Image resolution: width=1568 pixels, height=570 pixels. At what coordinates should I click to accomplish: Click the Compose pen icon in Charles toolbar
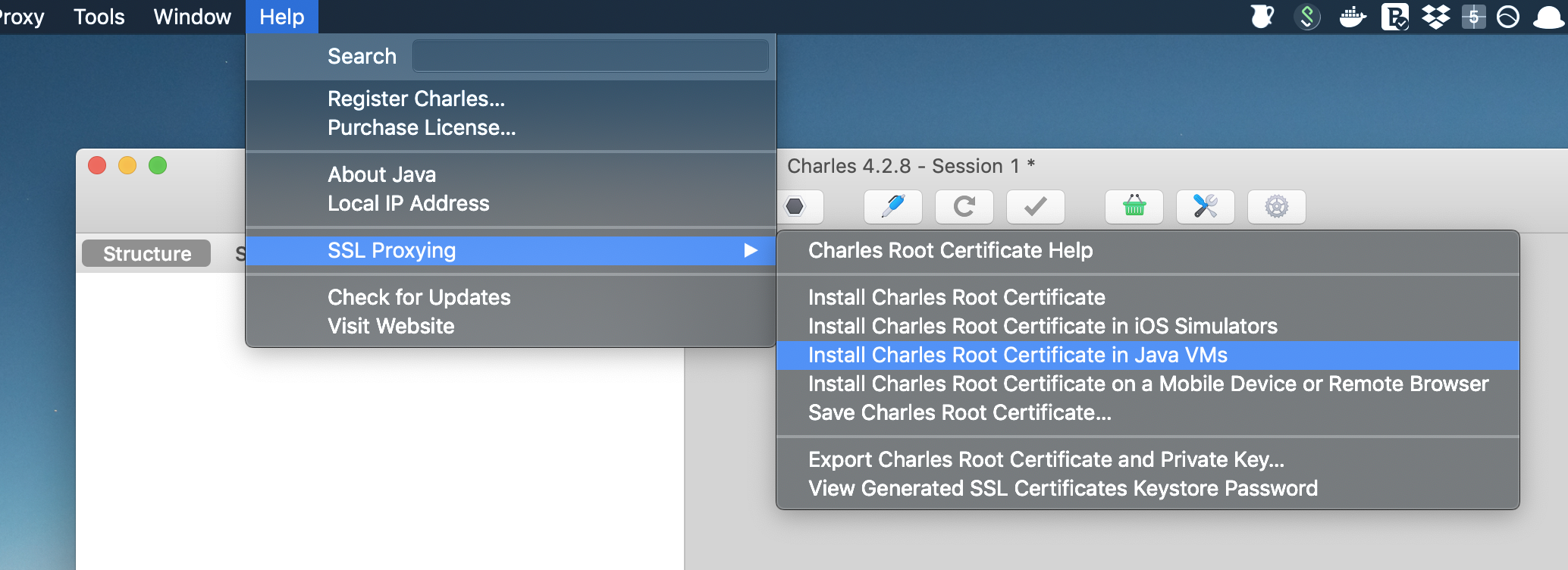[893, 207]
